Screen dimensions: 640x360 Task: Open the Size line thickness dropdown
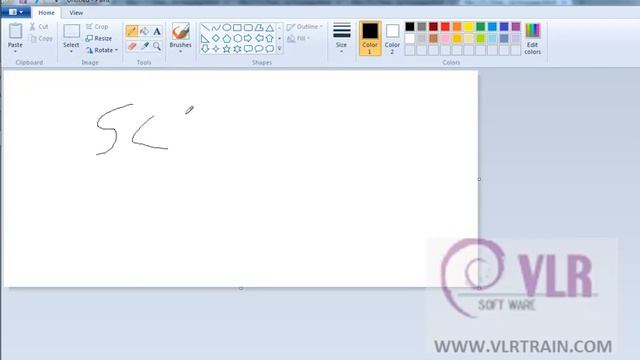(342, 38)
